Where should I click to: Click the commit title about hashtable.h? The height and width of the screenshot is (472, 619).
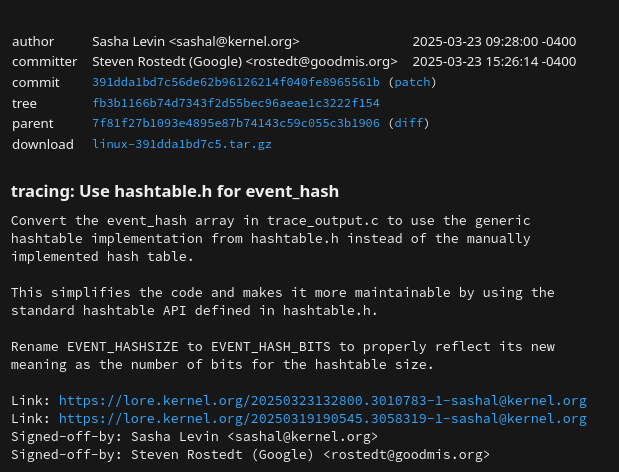pyautogui.click(x=175, y=191)
